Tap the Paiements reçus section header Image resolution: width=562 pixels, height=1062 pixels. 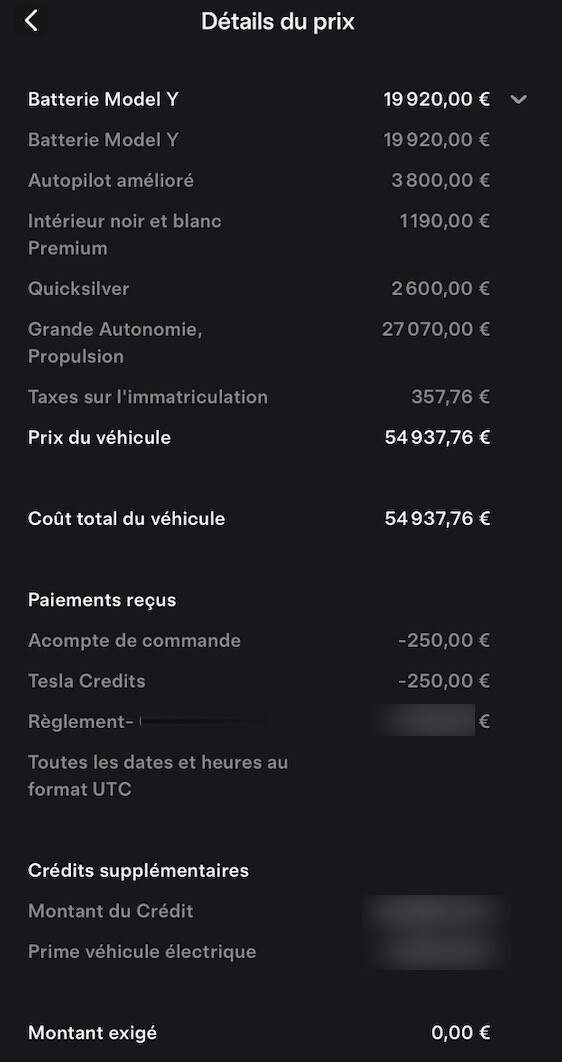click(102, 600)
